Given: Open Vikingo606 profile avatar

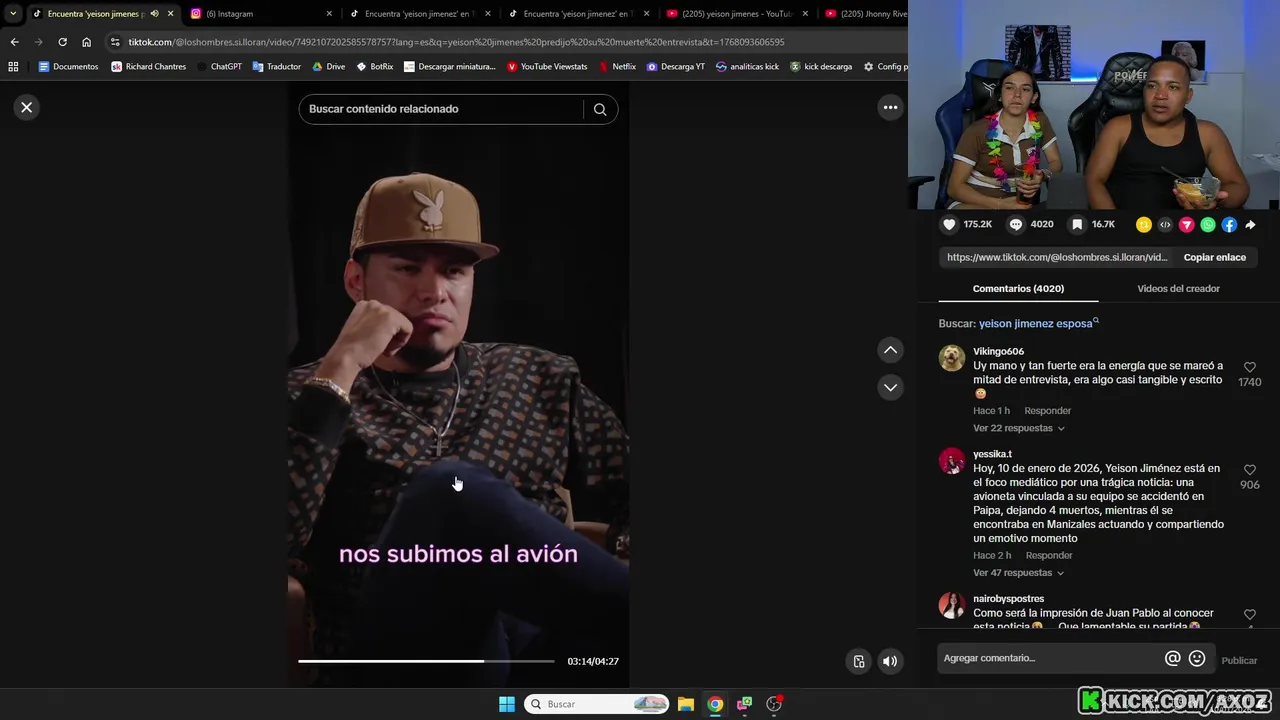Looking at the screenshot, I should (x=952, y=358).
